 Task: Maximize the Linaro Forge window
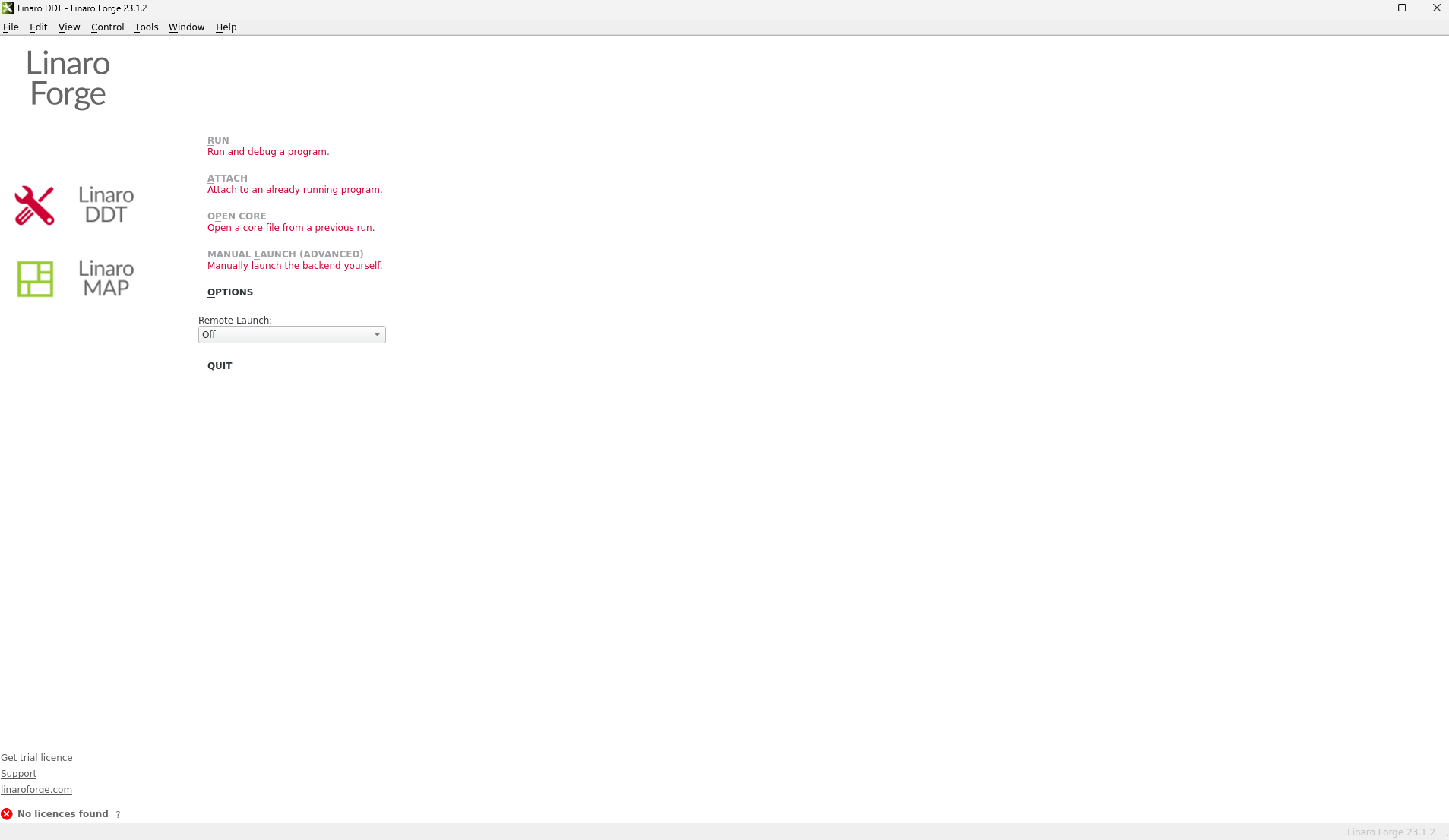tap(1402, 8)
